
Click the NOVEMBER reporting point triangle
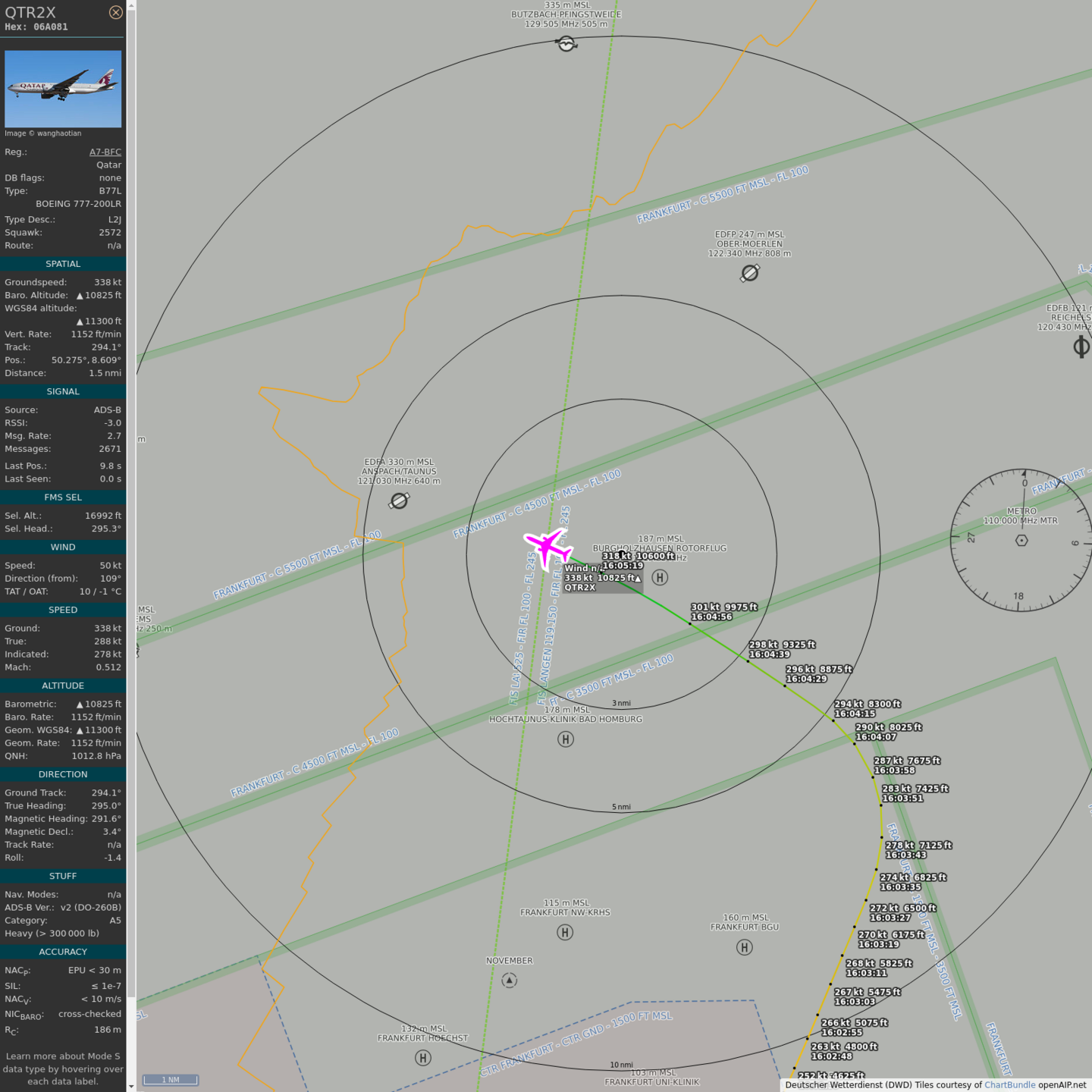coord(510,981)
